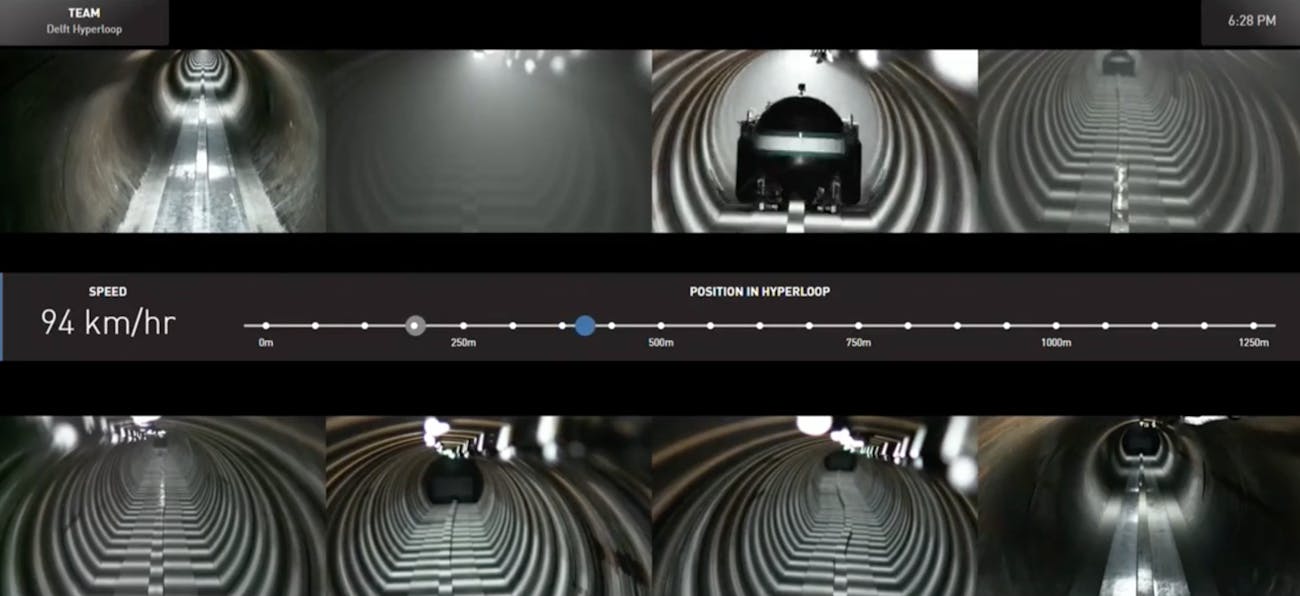Open the hazy gray second top-row feed
The height and width of the screenshot is (596, 1300).
488,141
